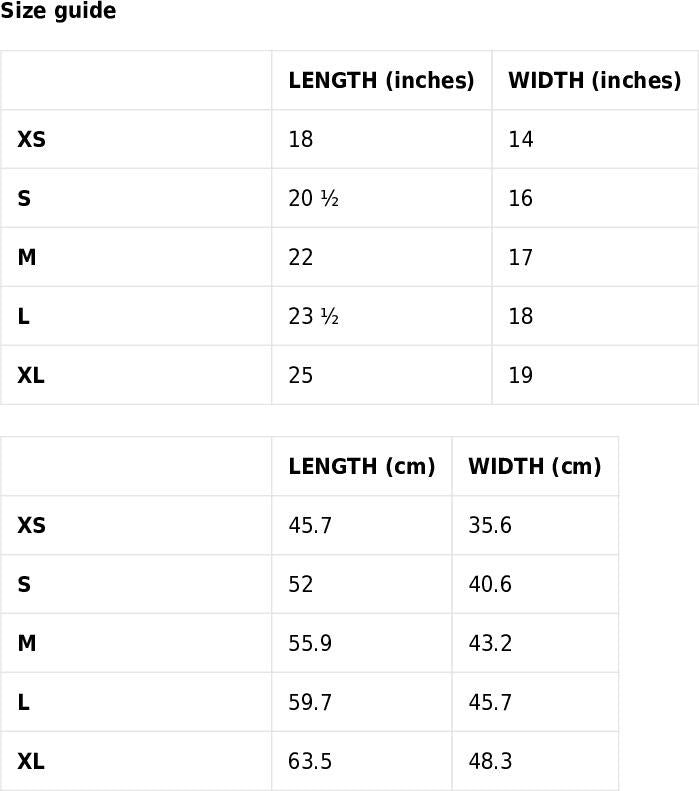The width and height of the screenshot is (699, 791).
Task: Click the 20 ½ length cell
Action: click(x=313, y=198)
